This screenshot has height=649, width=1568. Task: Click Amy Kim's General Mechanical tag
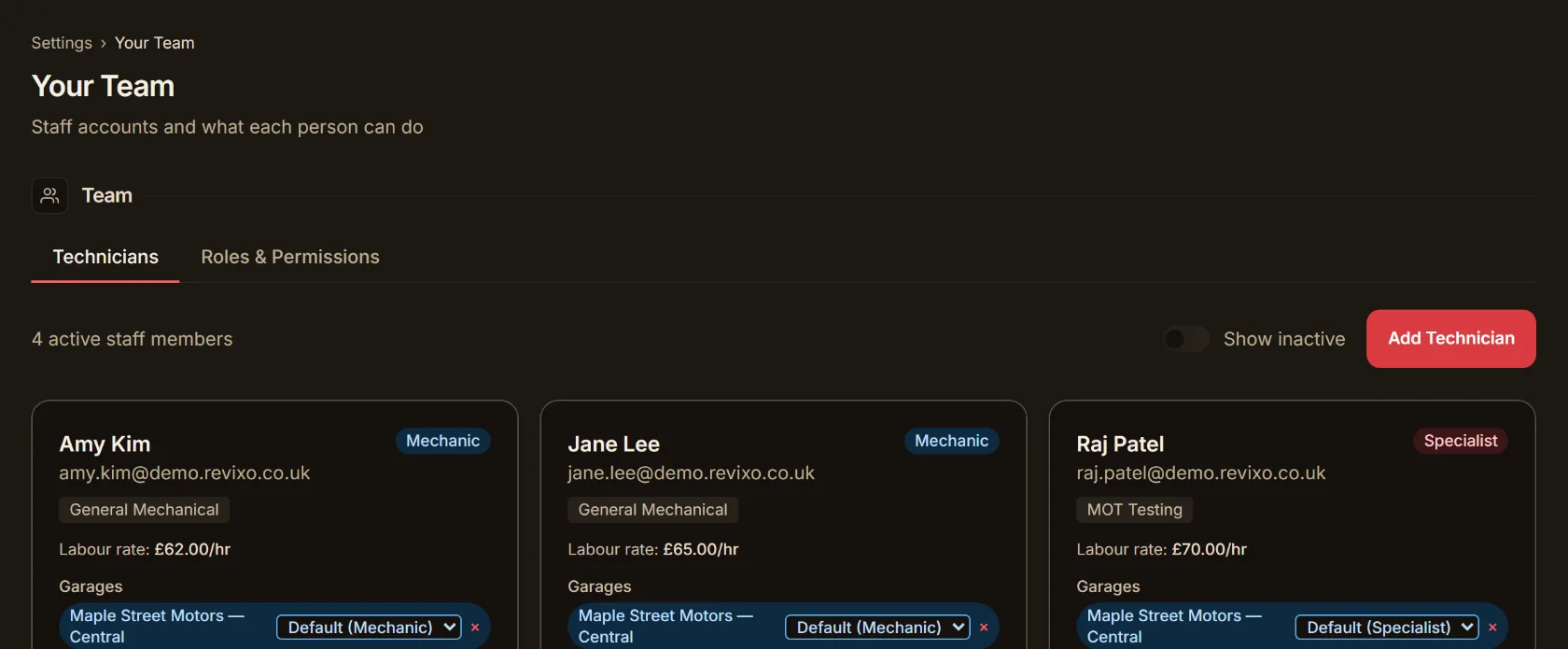point(144,510)
